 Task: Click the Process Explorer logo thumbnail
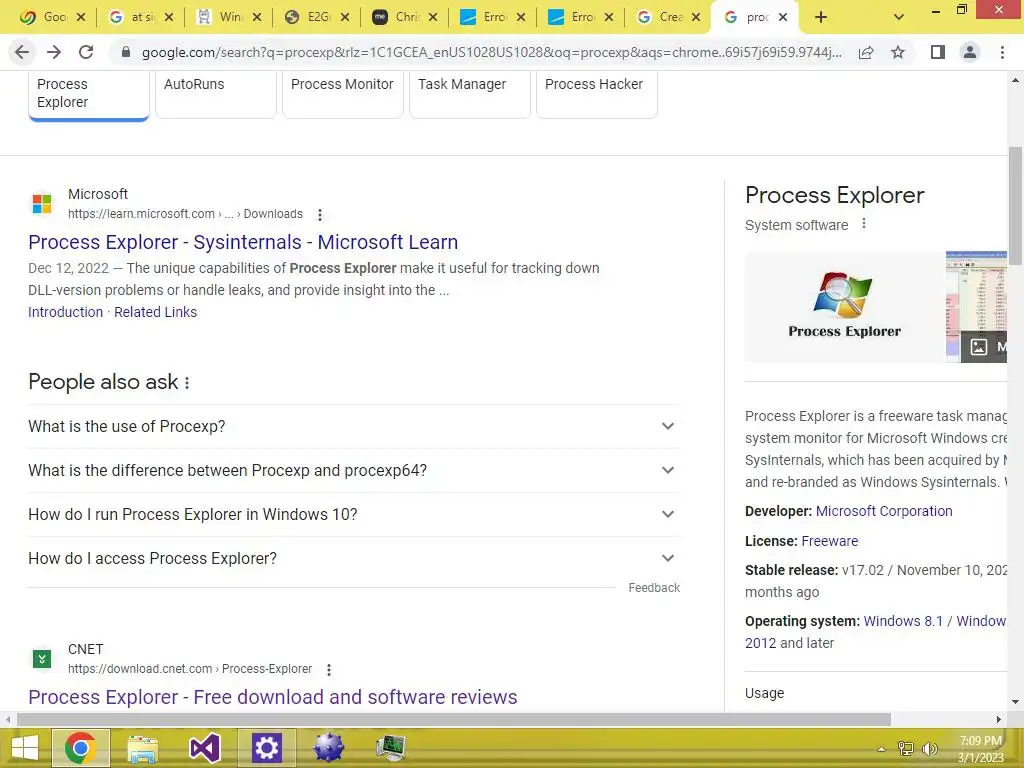click(x=844, y=307)
